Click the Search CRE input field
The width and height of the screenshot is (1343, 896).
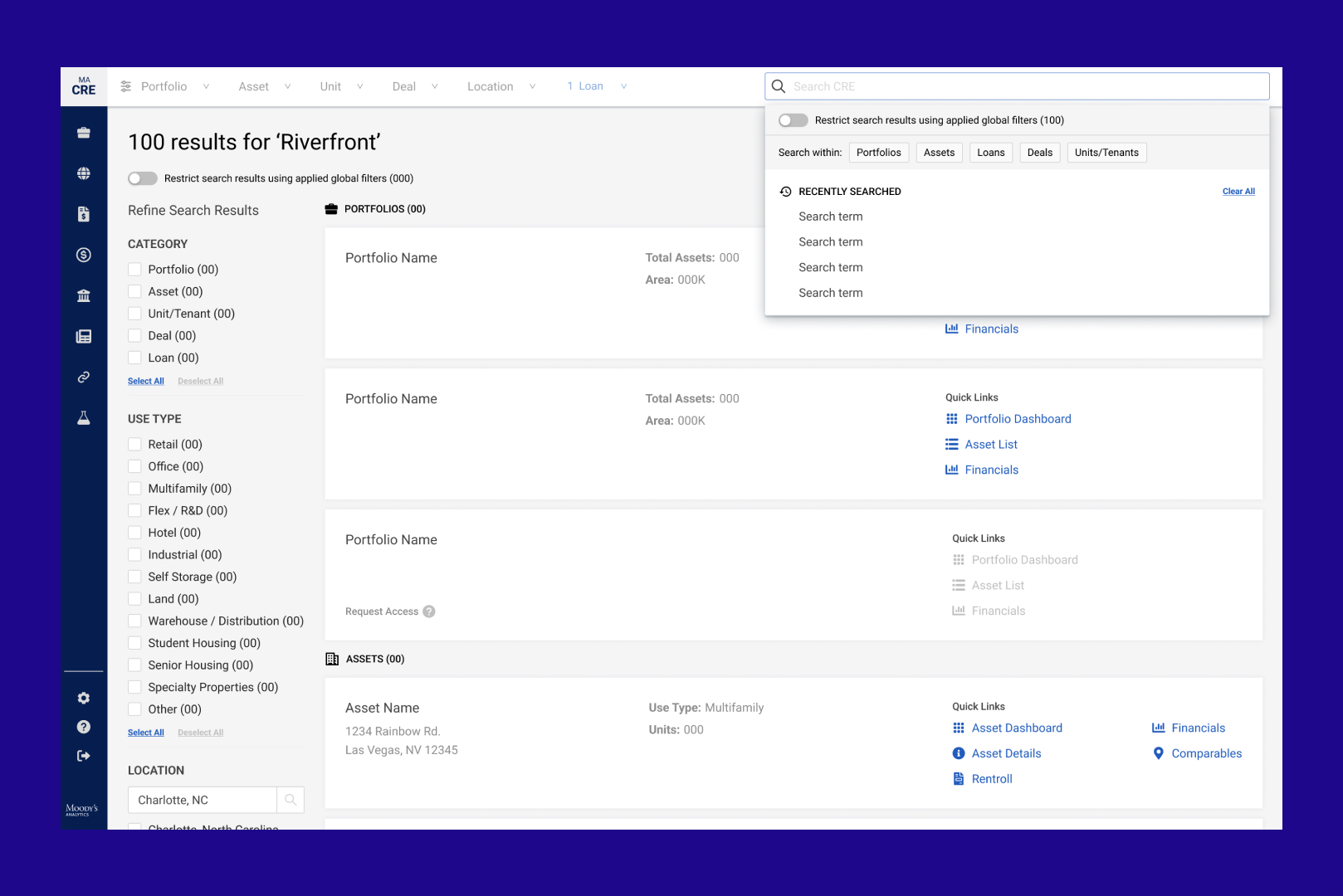click(1026, 86)
